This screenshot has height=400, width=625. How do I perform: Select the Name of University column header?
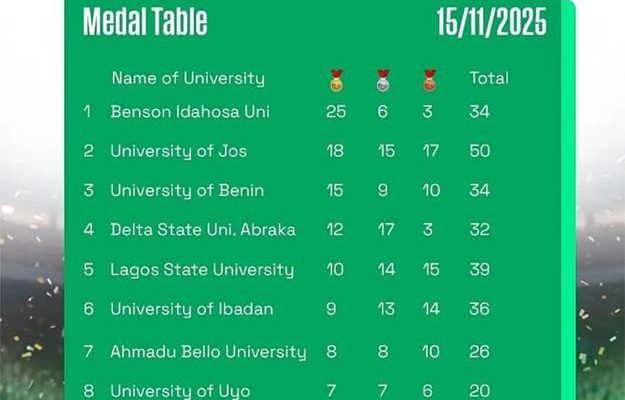click(188, 78)
